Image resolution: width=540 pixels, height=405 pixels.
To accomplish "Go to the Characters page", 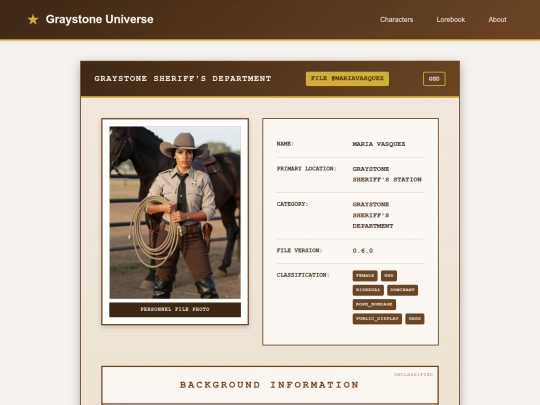I will [396, 20].
